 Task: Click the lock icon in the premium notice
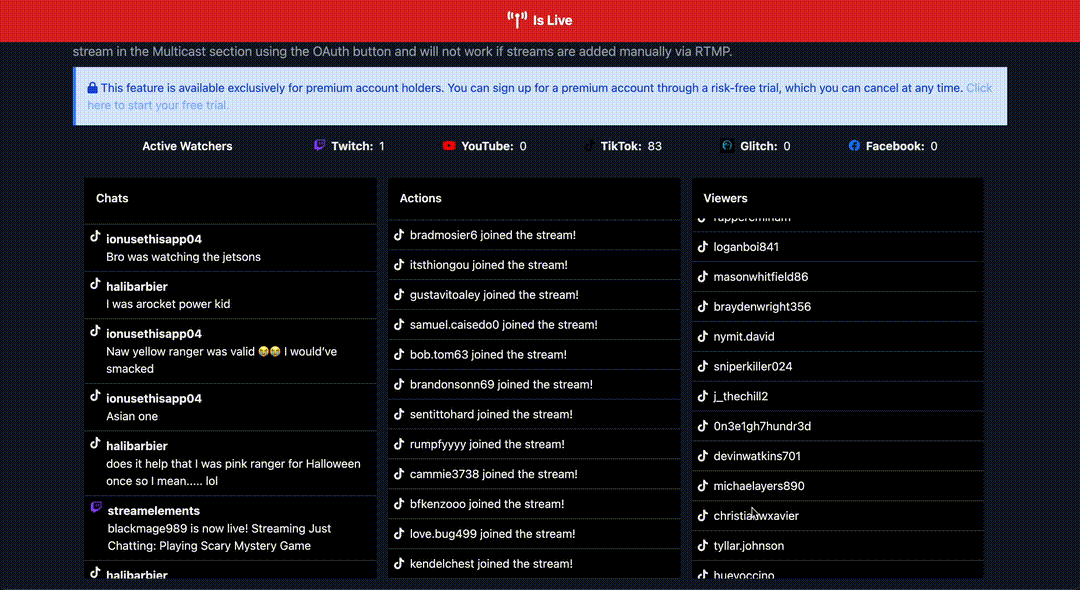click(x=92, y=88)
